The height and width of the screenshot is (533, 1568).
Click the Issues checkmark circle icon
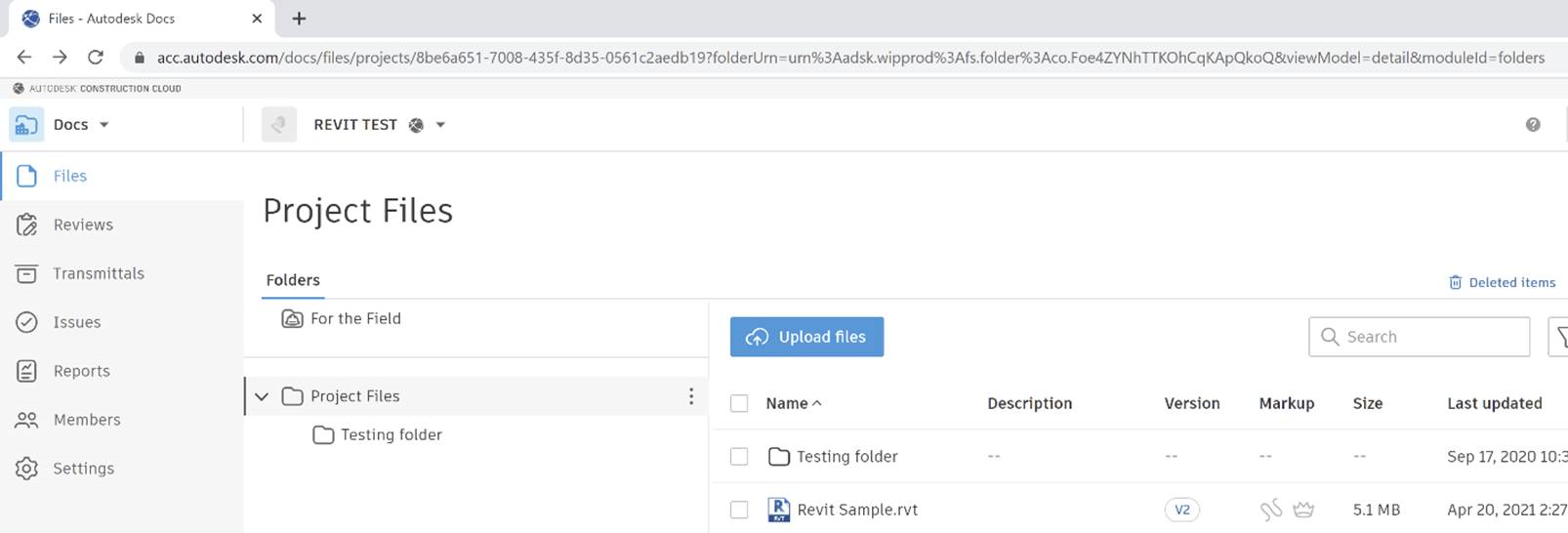coord(27,322)
